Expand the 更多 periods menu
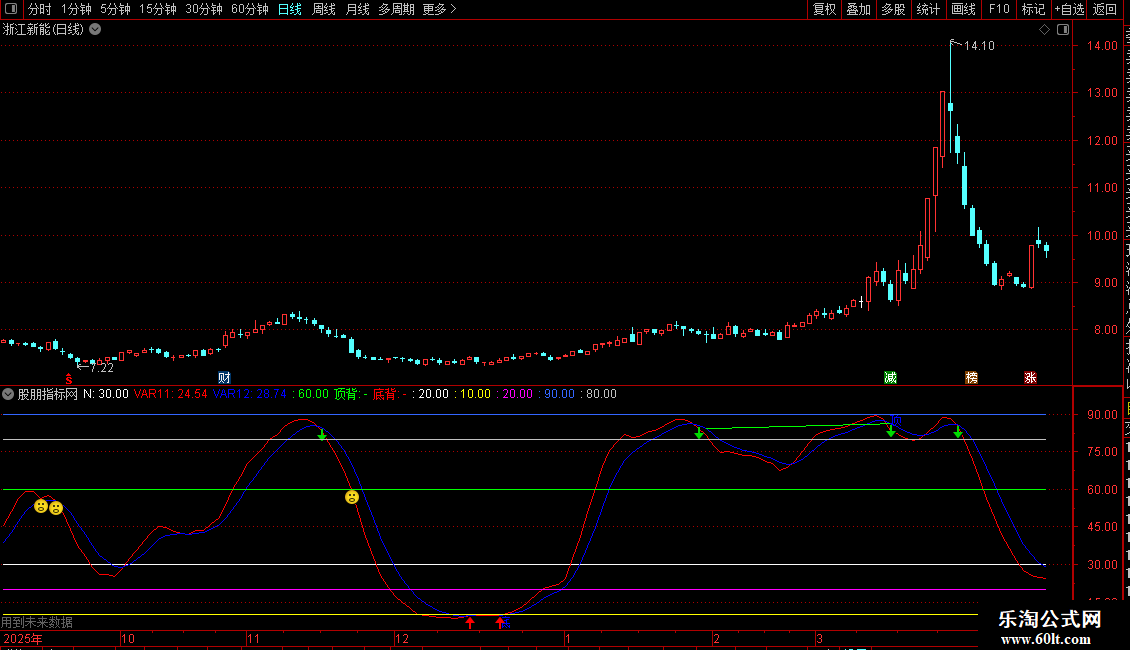This screenshot has width=1130, height=650. 439,9
